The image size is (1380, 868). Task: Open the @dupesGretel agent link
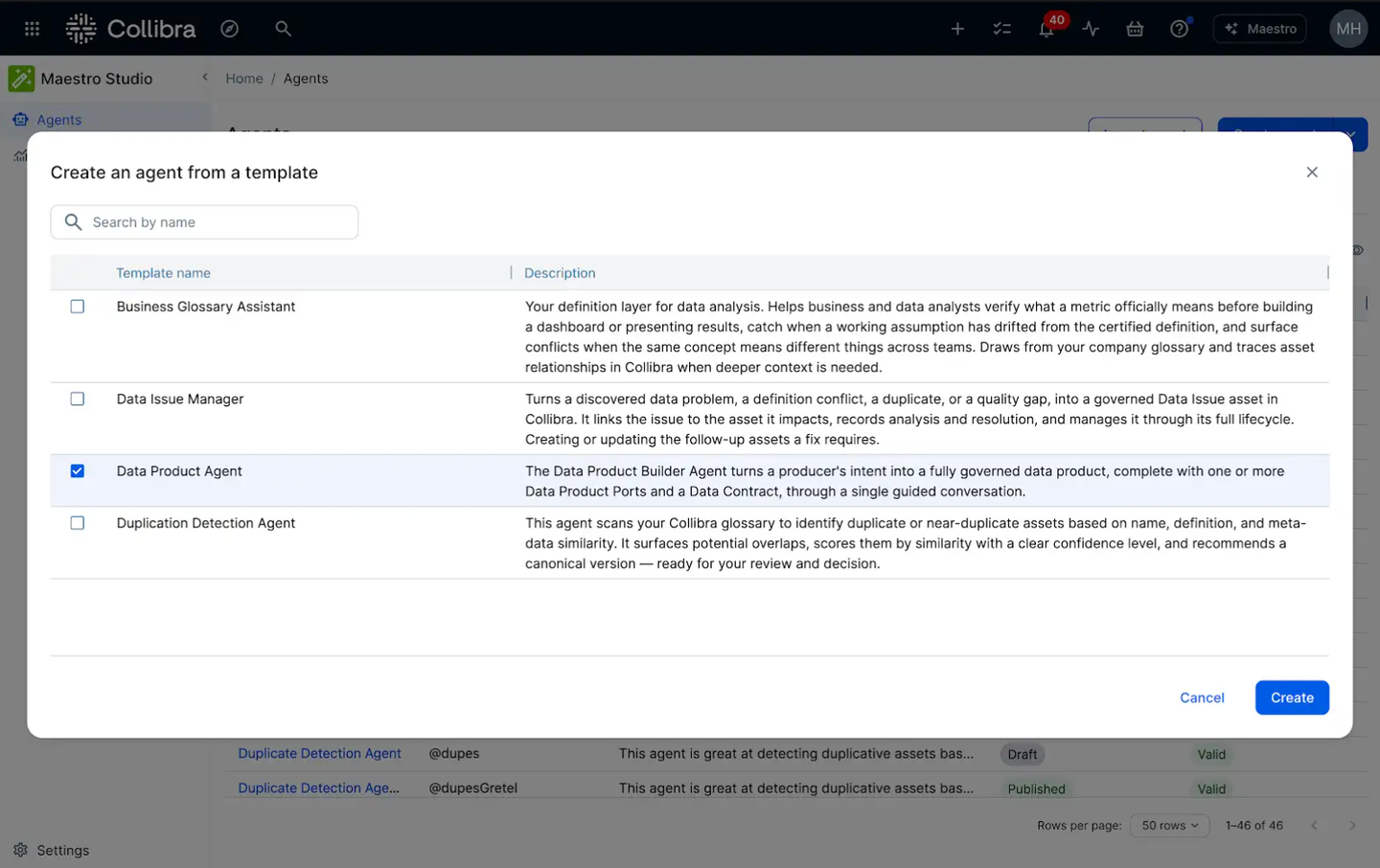318,788
